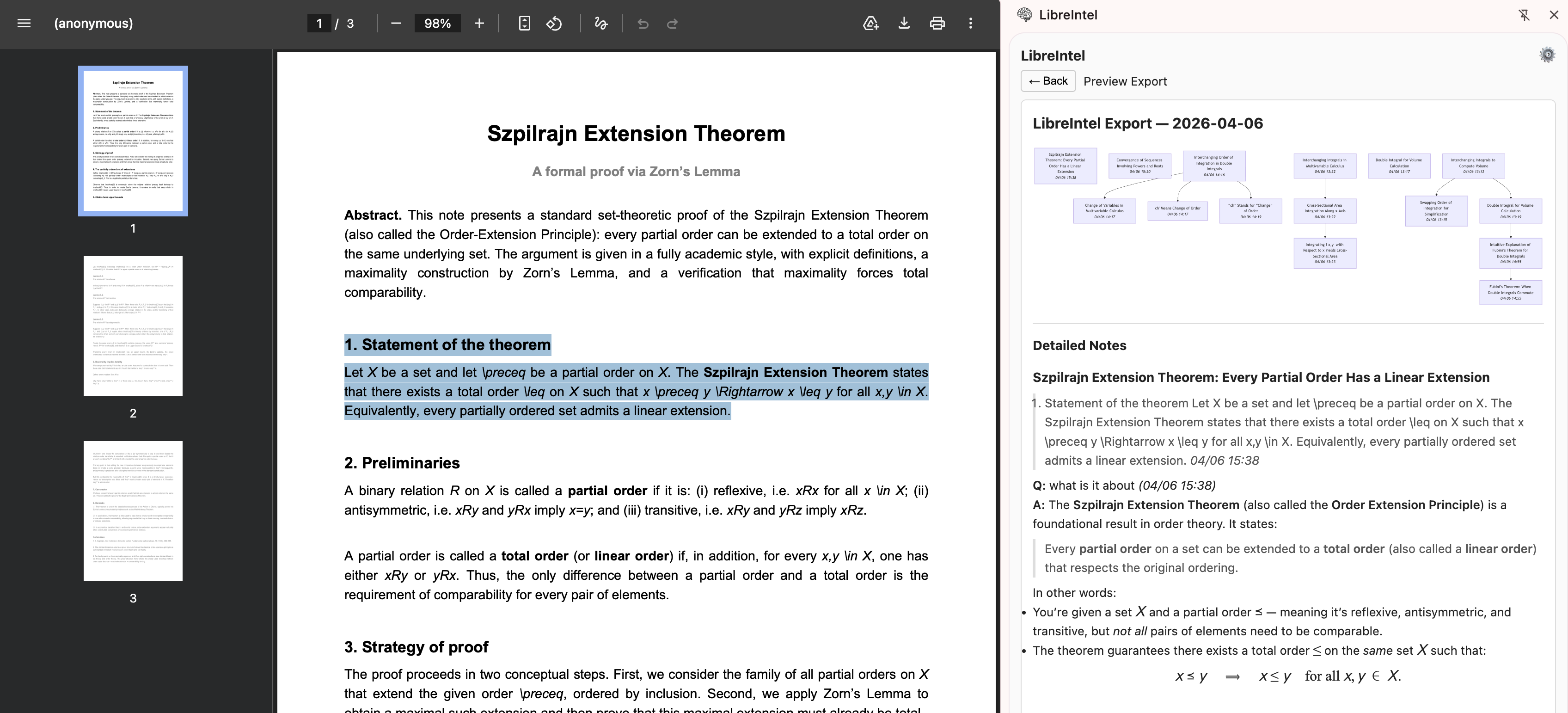Open the PDF thumbnail sidebar via hamburger menu

point(23,23)
